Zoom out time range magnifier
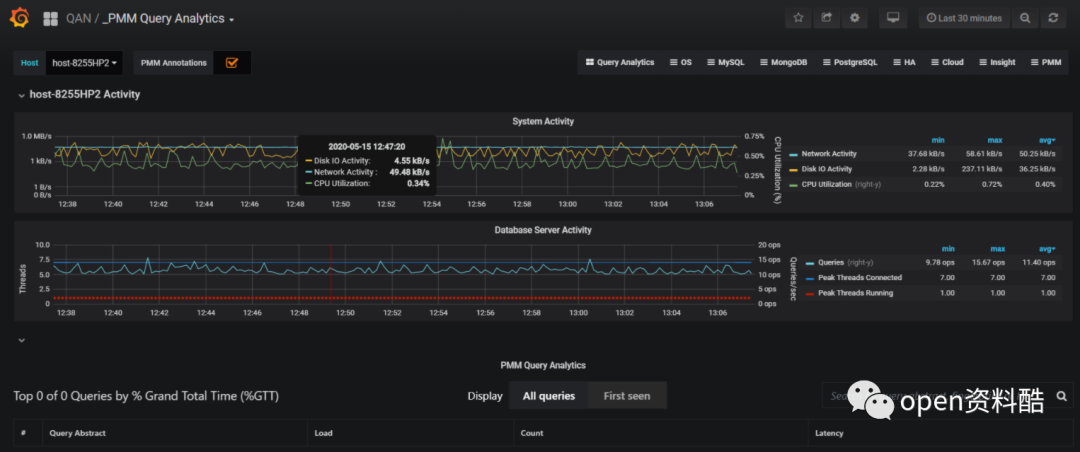The height and width of the screenshot is (452, 1080). click(x=1025, y=18)
